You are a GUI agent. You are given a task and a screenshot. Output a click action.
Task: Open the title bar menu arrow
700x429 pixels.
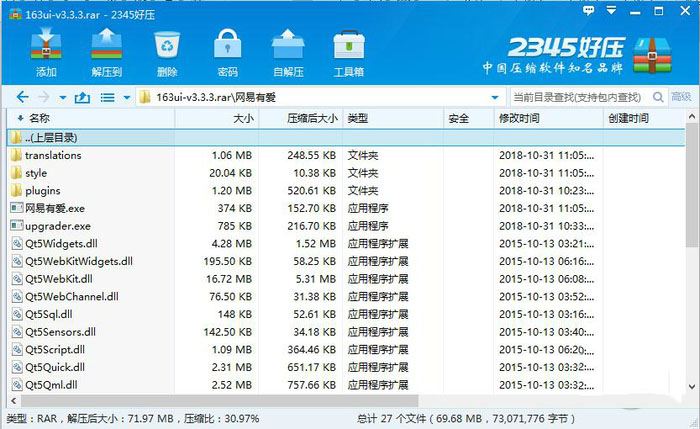(x=611, y=10)
